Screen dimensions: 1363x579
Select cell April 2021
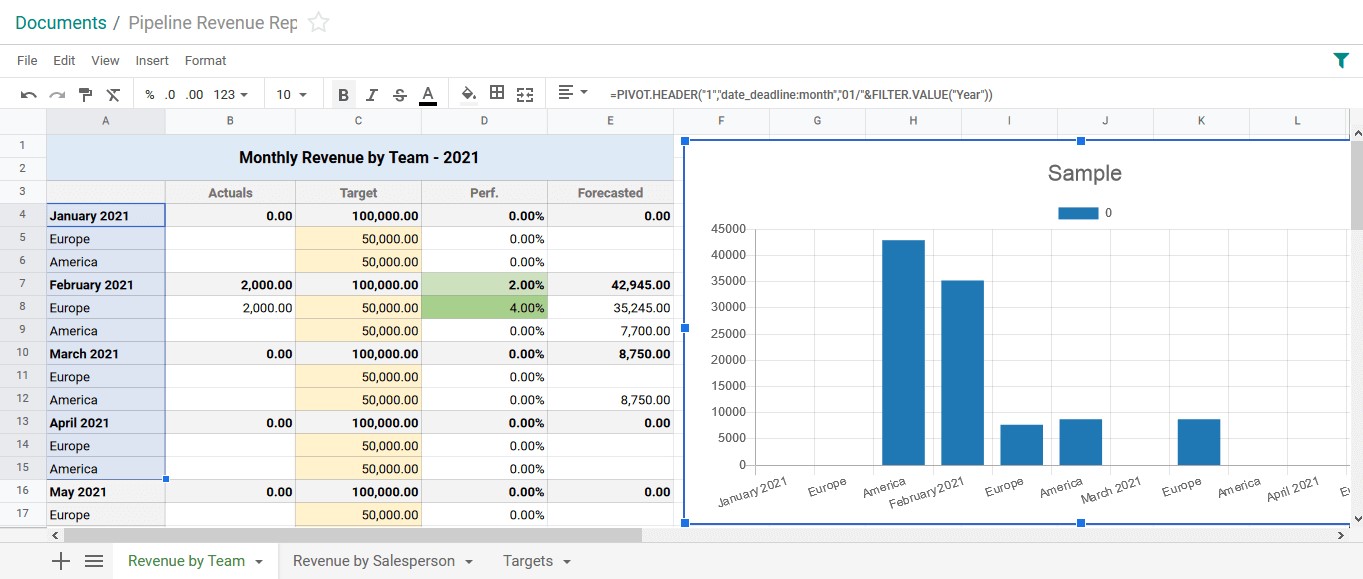[x=106, y=423]
